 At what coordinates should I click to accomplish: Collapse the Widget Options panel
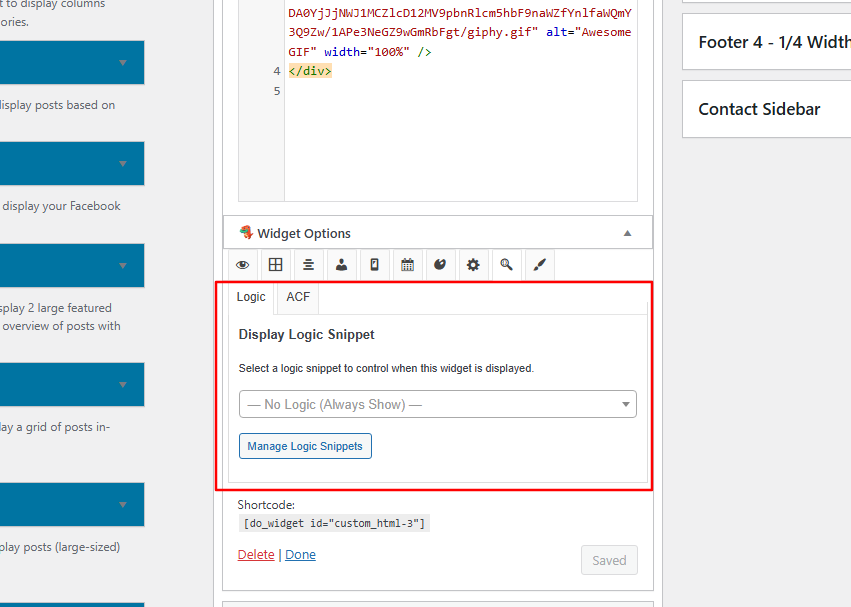click(x=627, y=233)
